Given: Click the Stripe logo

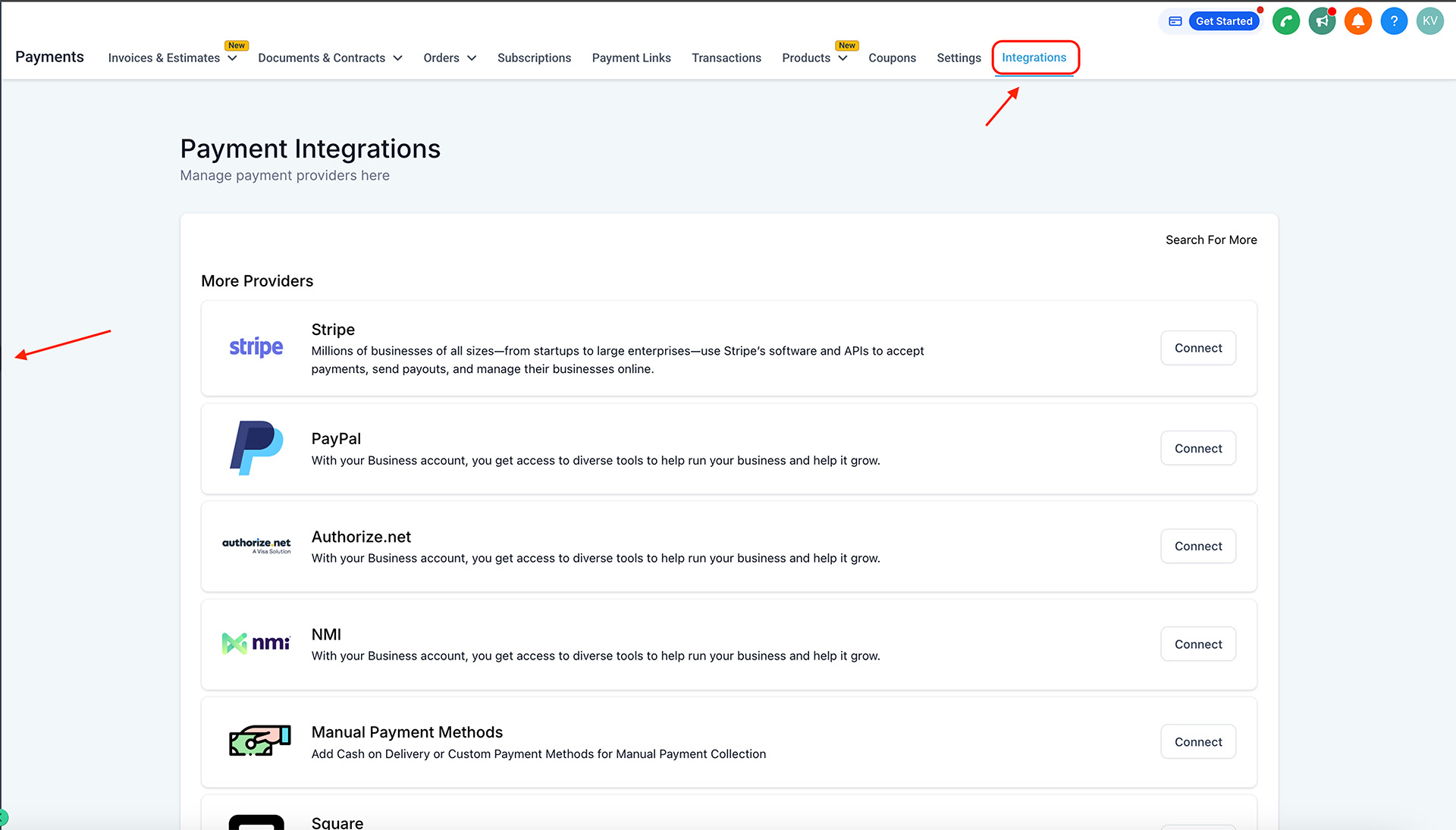Looking at the screenshot, I should click(256, 347).
